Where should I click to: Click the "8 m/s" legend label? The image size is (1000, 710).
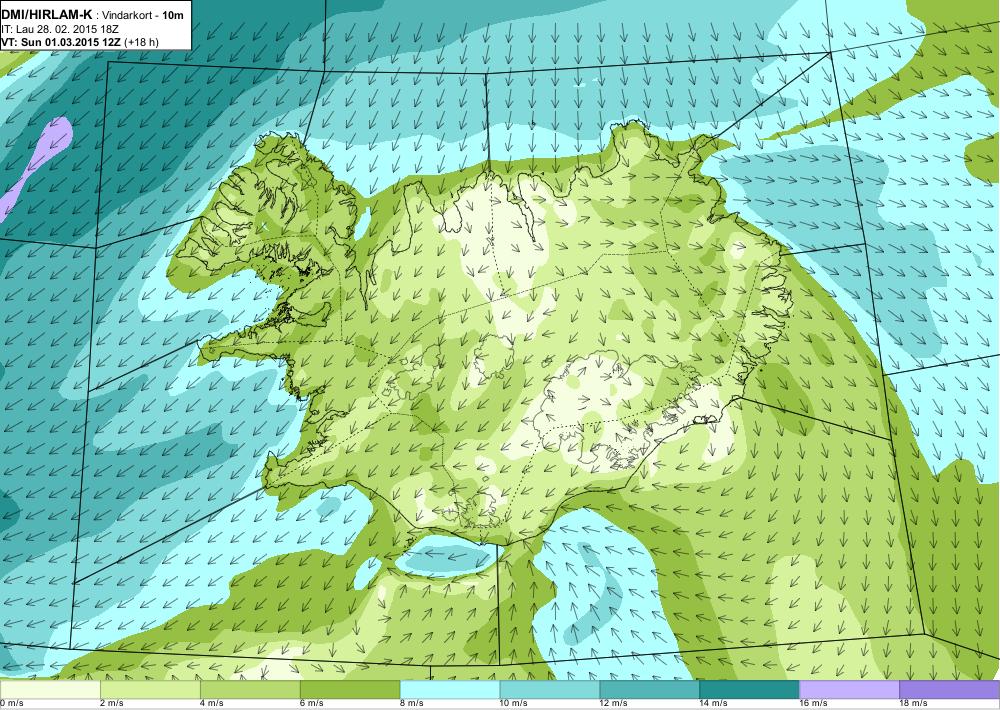click(x=412, y=704)
